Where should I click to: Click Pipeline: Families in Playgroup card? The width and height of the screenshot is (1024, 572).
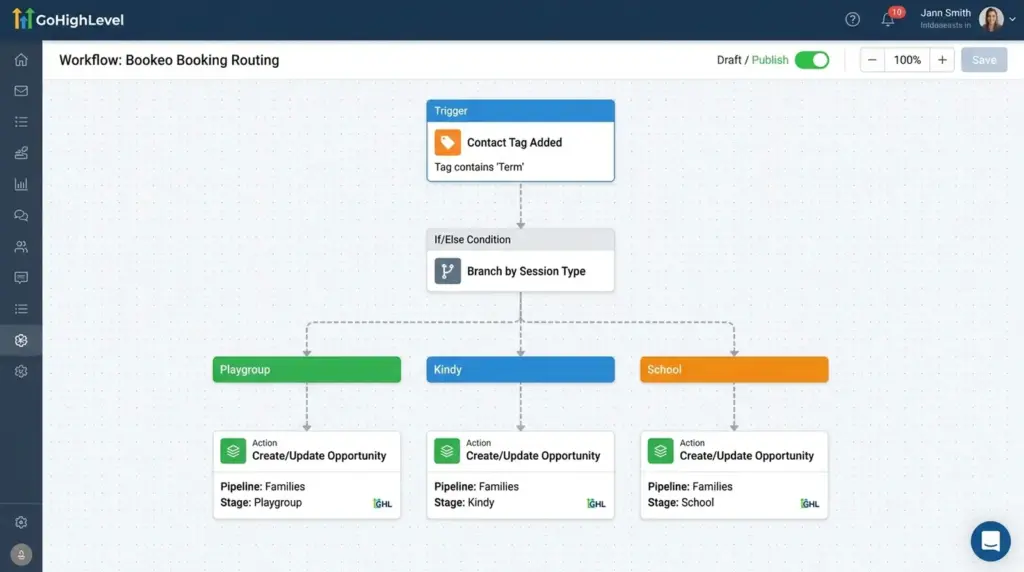click(x=263, y=486)
